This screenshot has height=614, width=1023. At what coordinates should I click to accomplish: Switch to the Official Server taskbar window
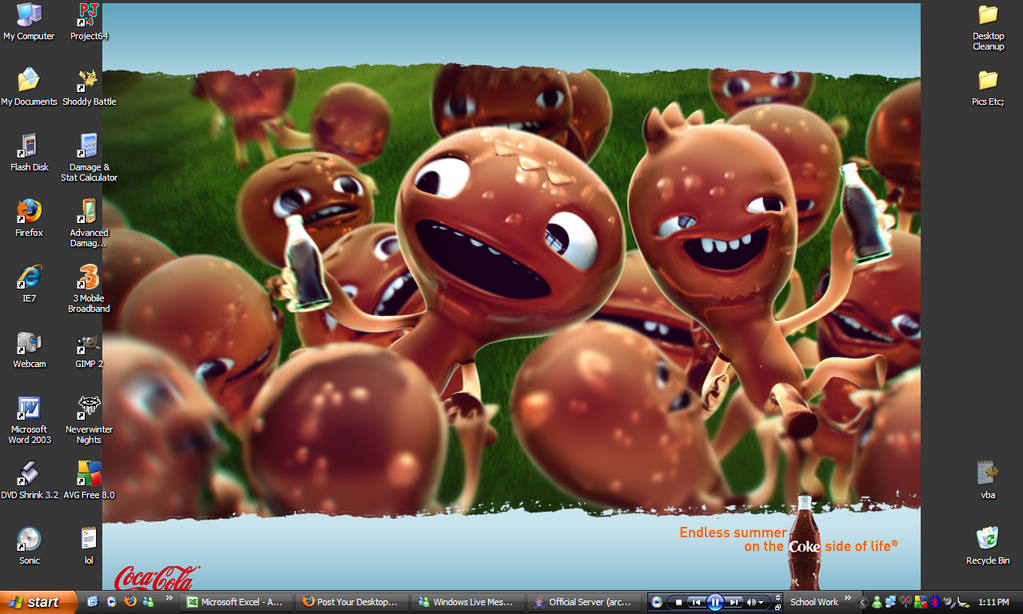click(585, 602)
